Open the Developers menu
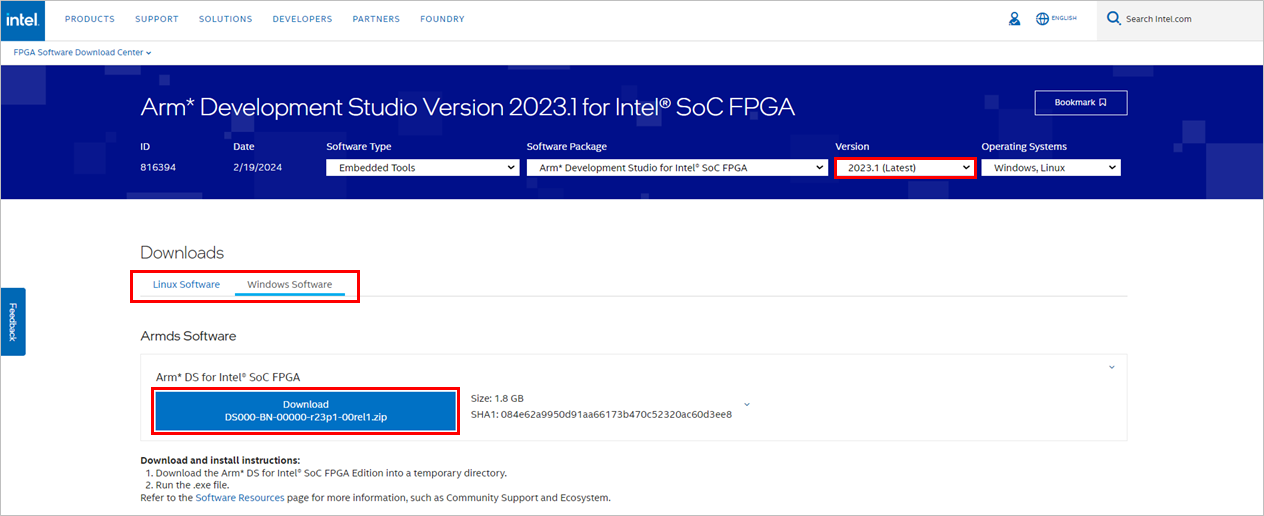Screen dimensions: 1264x516 [302, 19]
